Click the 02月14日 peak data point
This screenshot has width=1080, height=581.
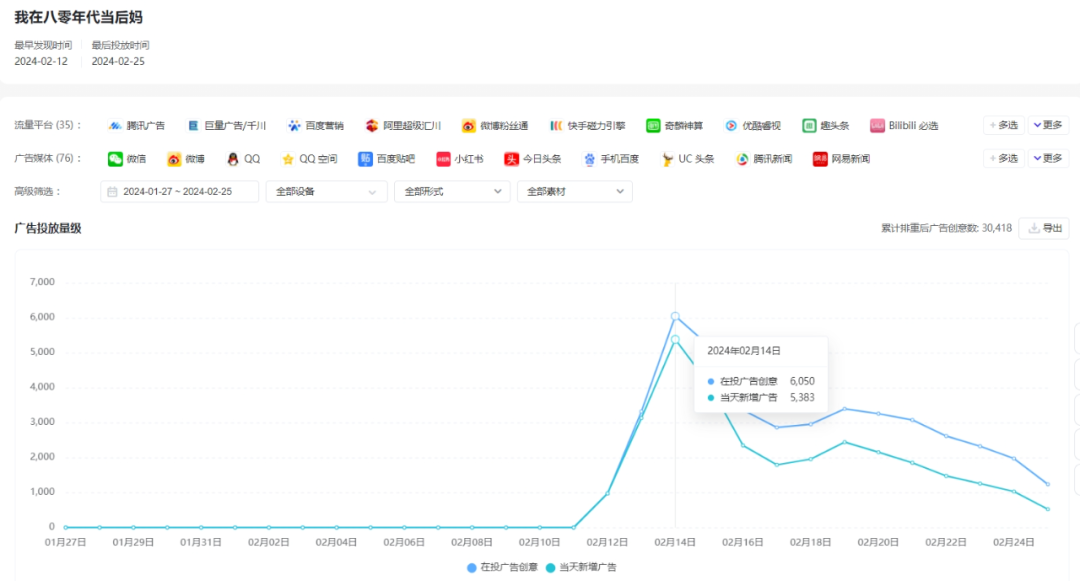click(x=675, y=316)
